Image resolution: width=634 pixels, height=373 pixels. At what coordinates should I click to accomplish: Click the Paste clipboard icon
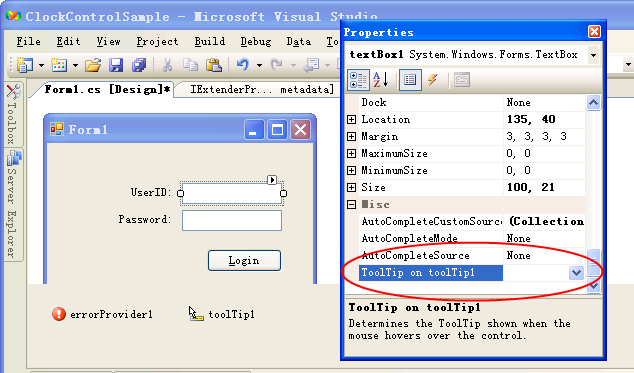pos(213,65)
